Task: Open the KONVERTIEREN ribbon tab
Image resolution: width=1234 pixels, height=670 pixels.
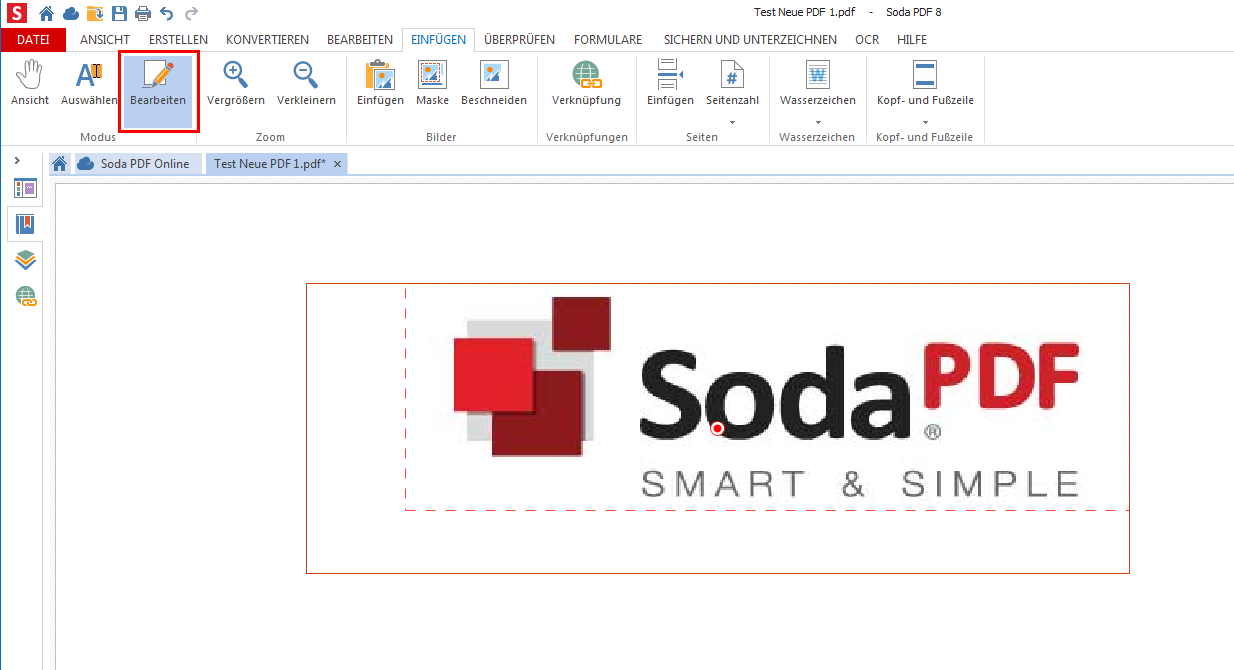Action: point(267,40)
